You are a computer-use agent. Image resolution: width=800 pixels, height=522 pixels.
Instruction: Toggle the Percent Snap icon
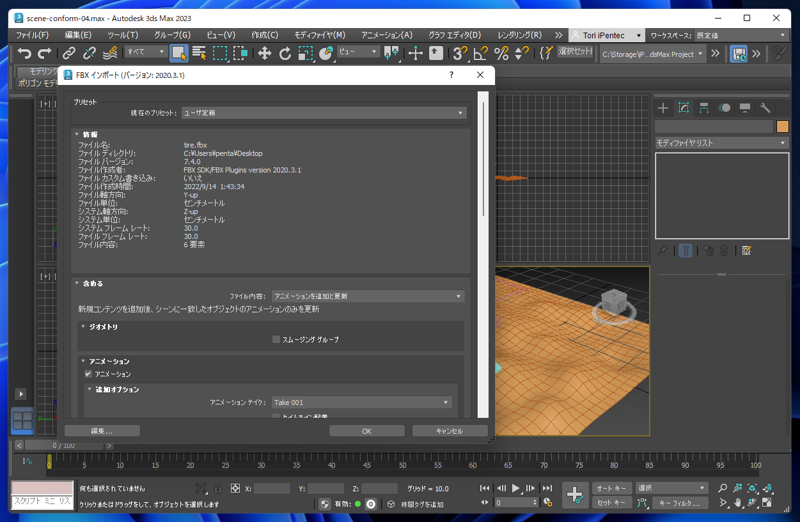[501, 53]
